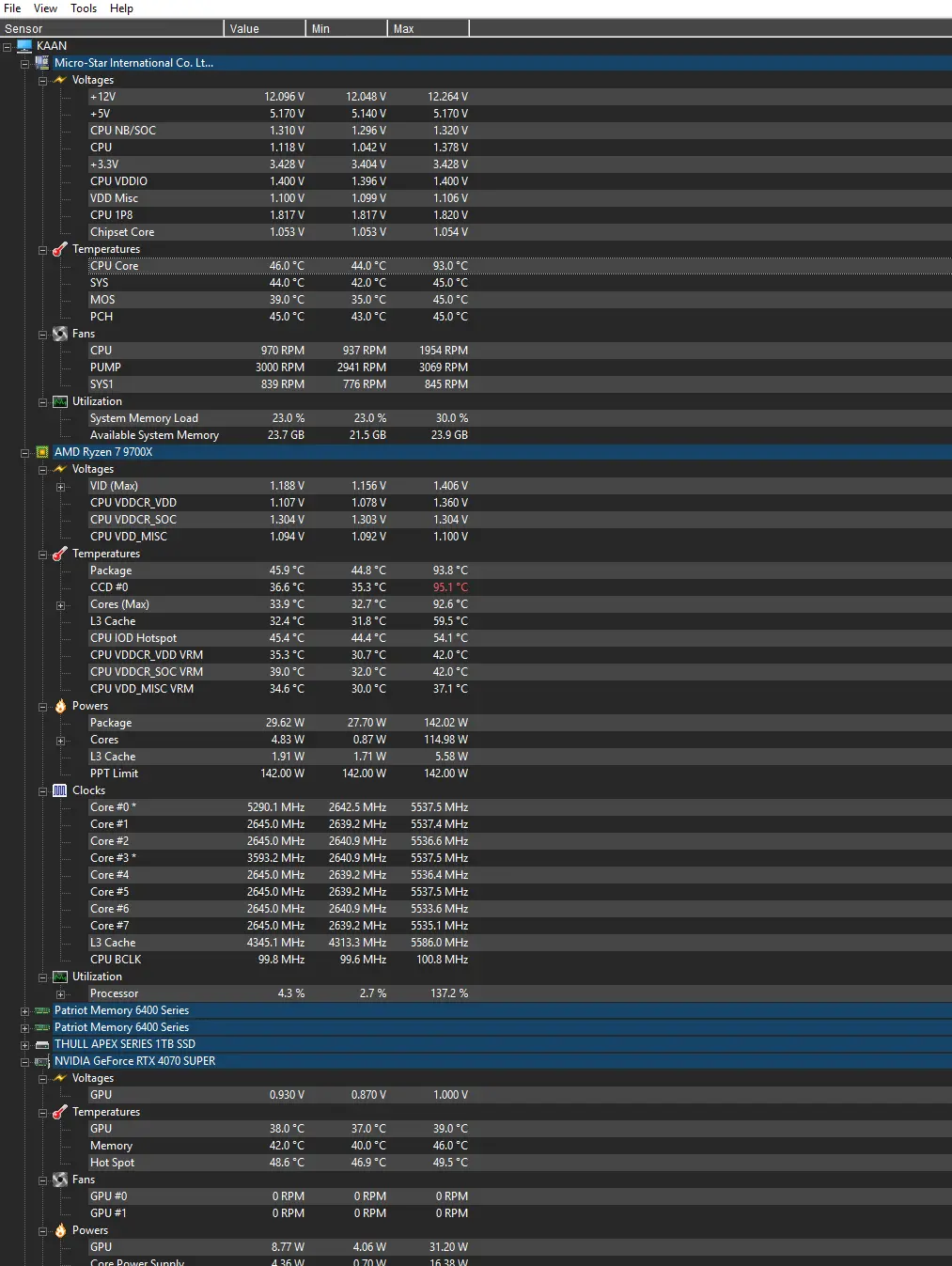Open the View menu
The height and width of the screenshot is (1266, 952).
pos(45,8)
